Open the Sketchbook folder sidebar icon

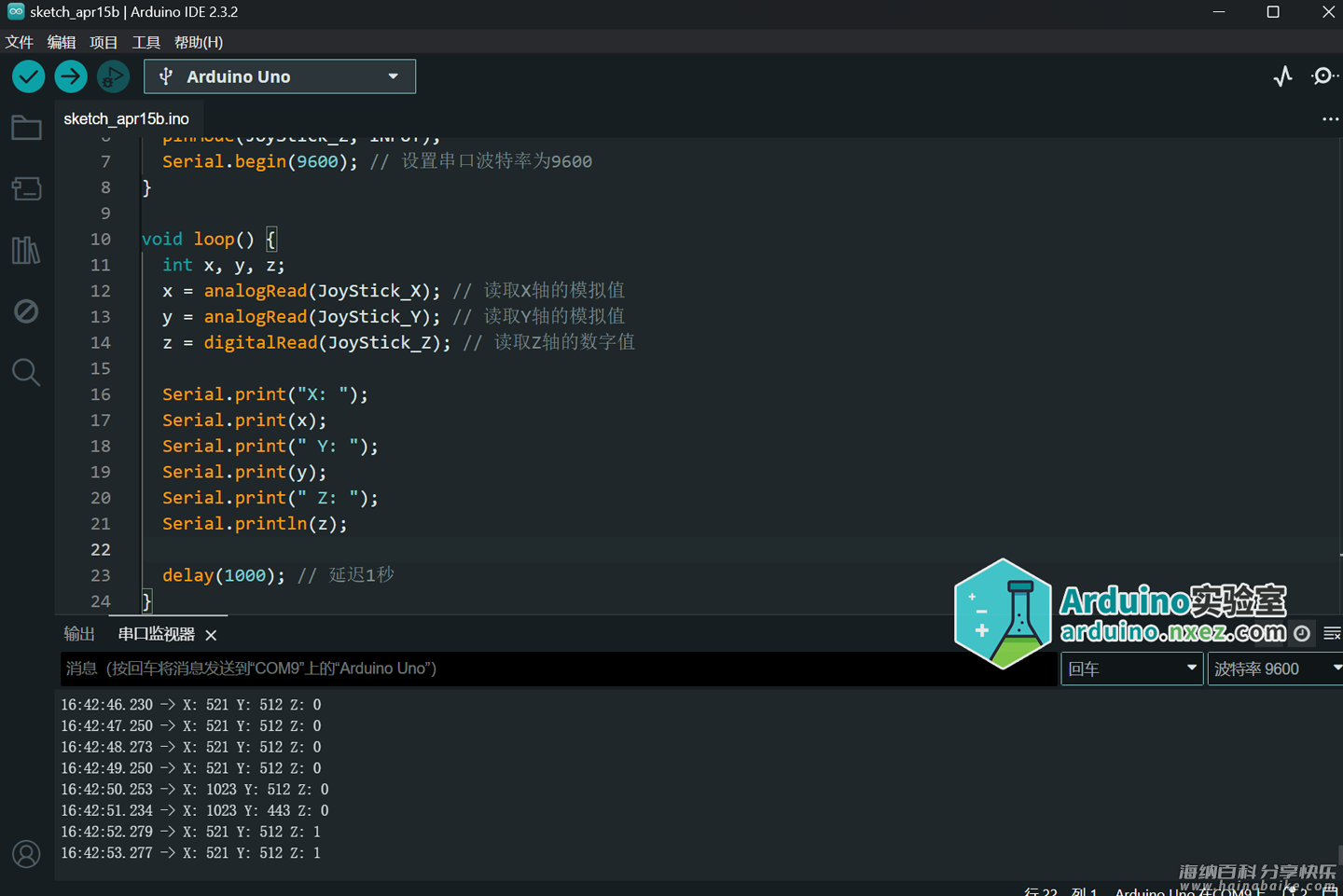(x=26, y=128)
